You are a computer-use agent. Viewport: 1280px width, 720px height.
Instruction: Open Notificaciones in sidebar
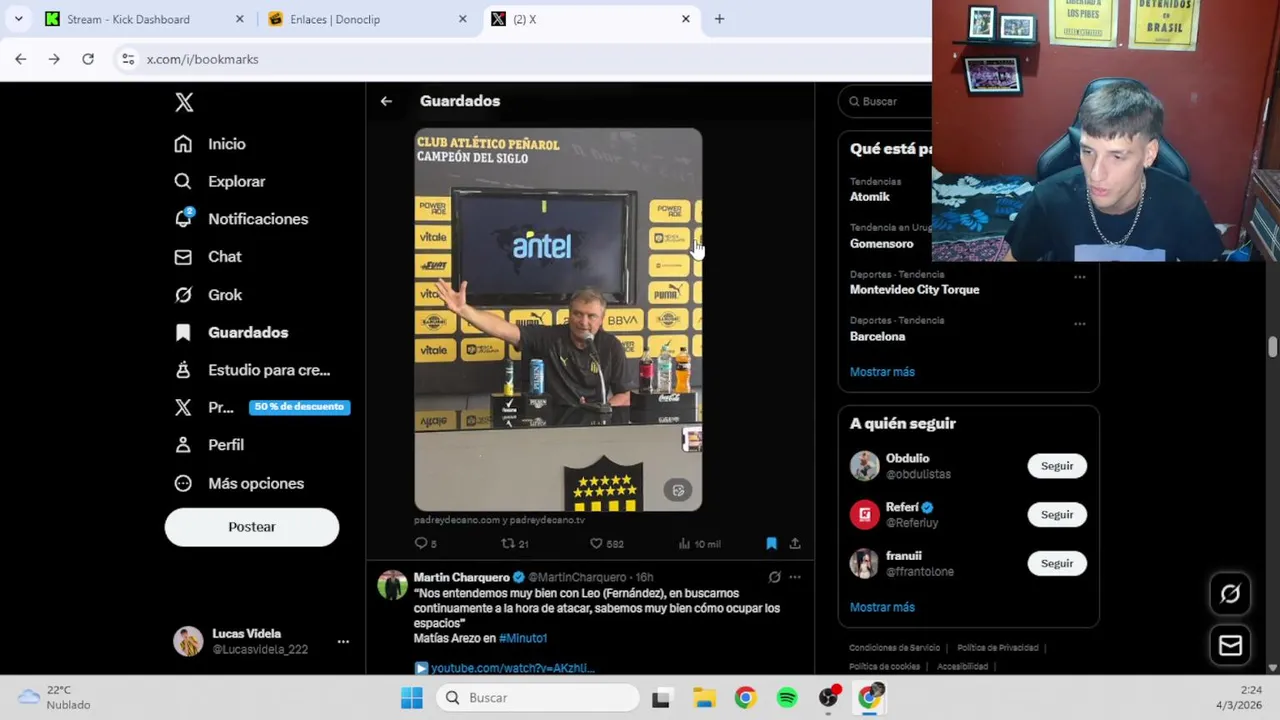241,219
